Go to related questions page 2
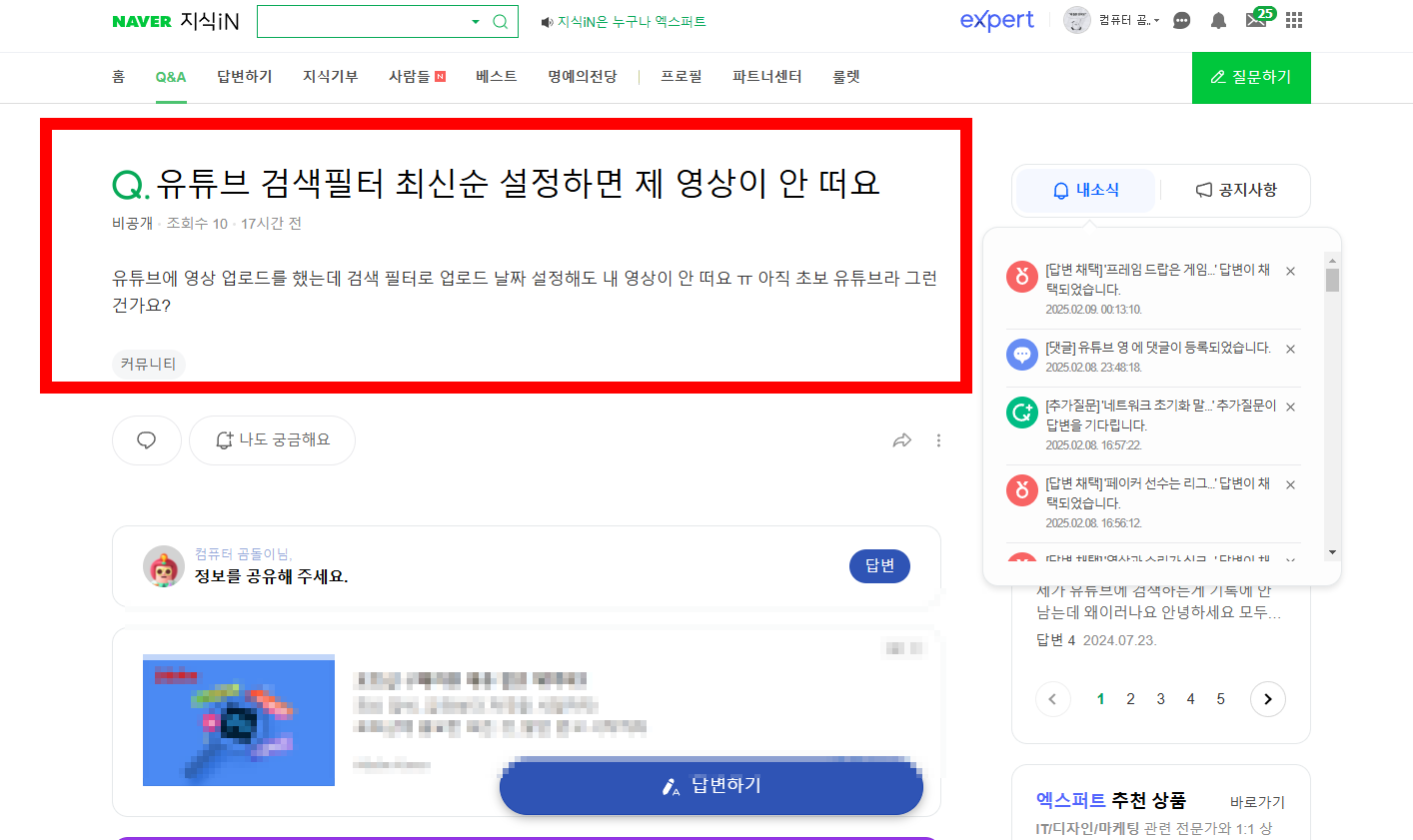 coord(1130,699)
